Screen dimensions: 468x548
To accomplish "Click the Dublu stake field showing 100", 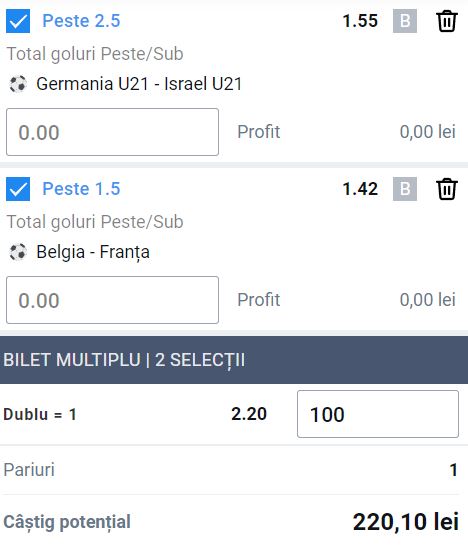I will 378,414.
